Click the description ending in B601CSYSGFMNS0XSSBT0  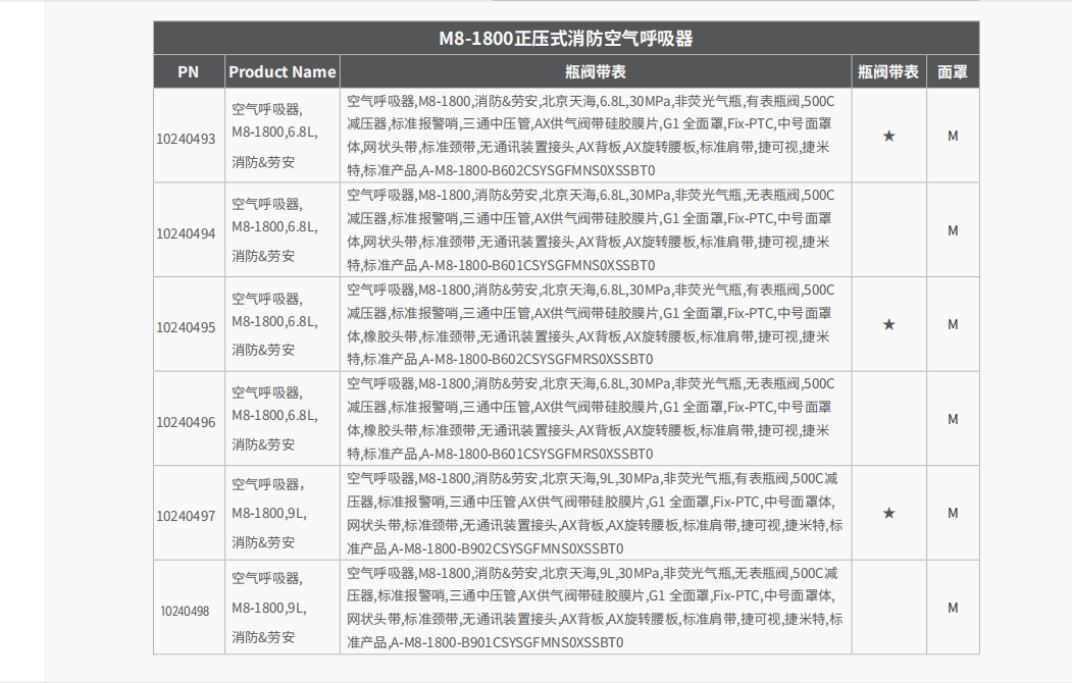[x=594, y=230]
